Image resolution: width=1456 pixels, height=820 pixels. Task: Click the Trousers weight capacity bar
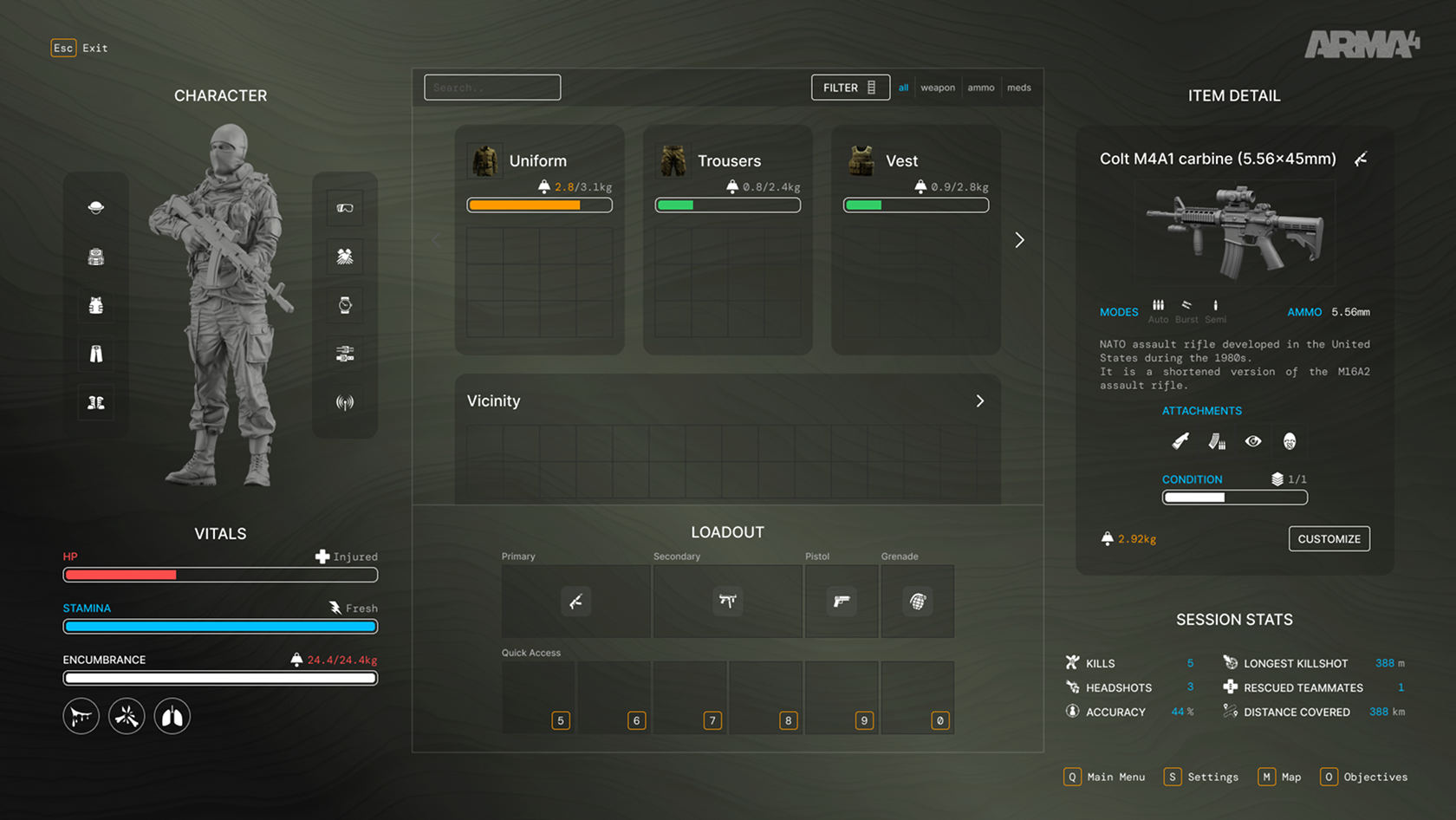click(727, 205)
